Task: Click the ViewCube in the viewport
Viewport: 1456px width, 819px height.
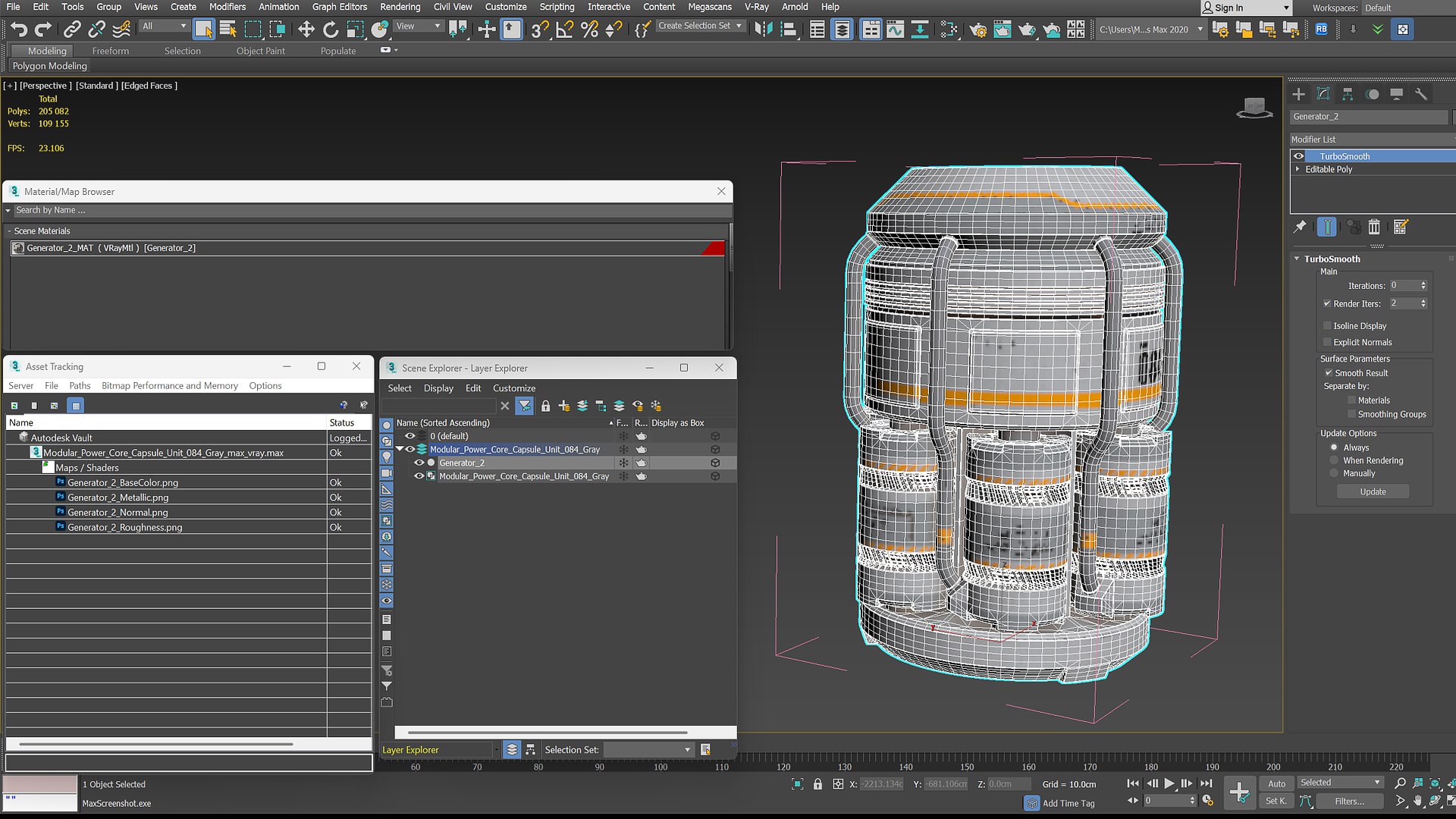Action: [1254, 107]
